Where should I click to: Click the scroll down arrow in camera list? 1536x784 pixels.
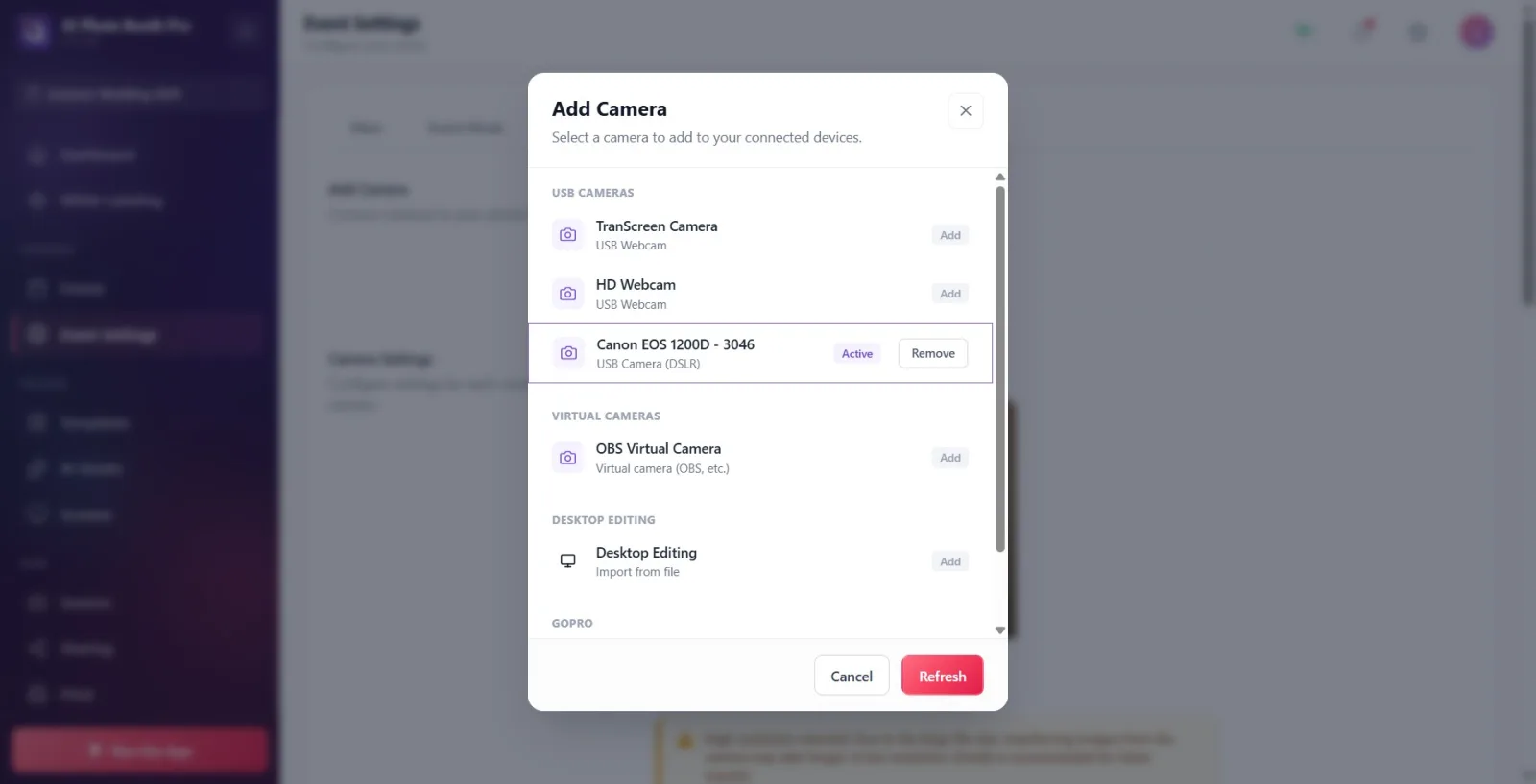1000,630
